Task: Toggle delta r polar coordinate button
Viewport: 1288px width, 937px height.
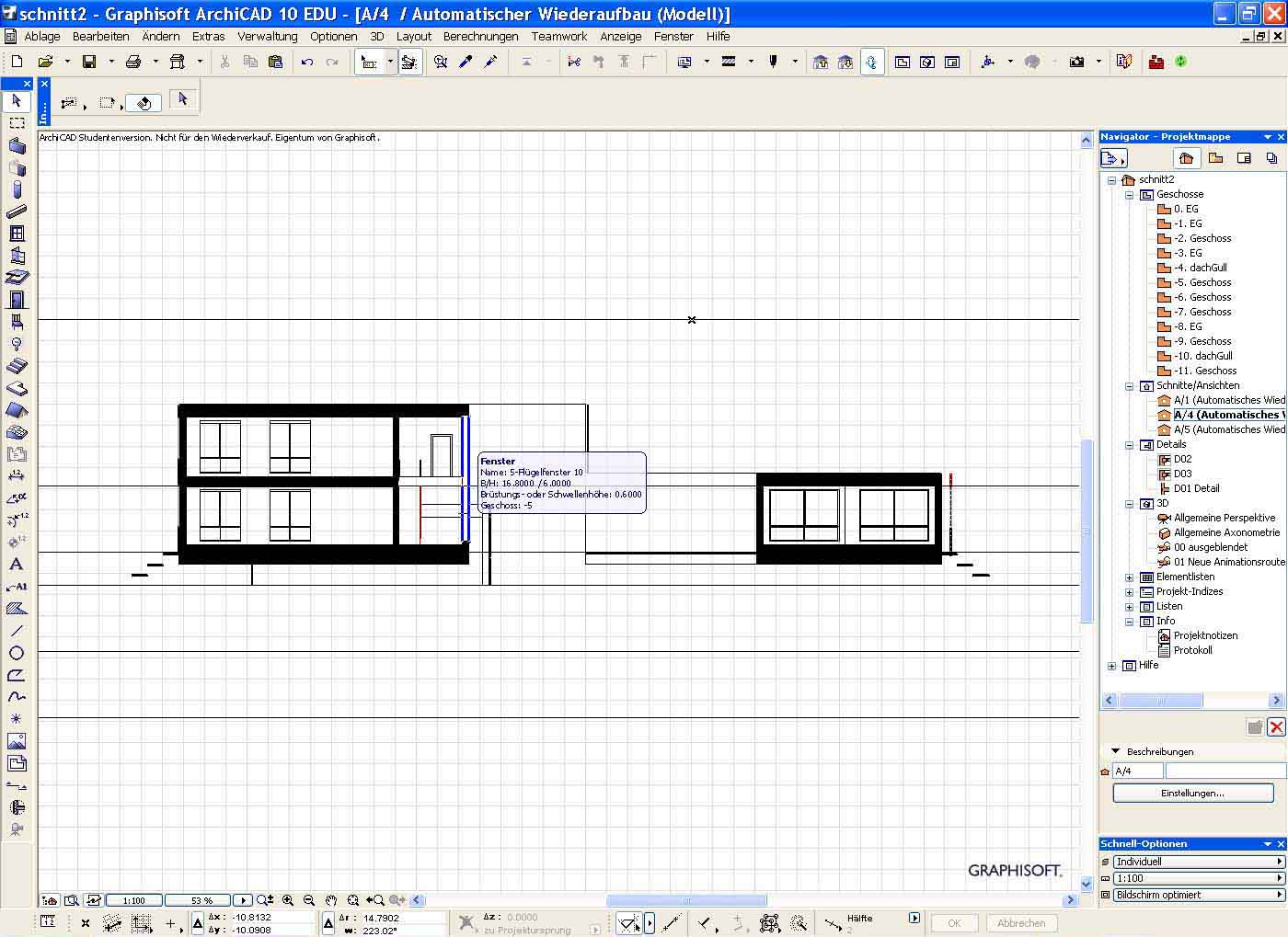Action: (x=329, y=923)
